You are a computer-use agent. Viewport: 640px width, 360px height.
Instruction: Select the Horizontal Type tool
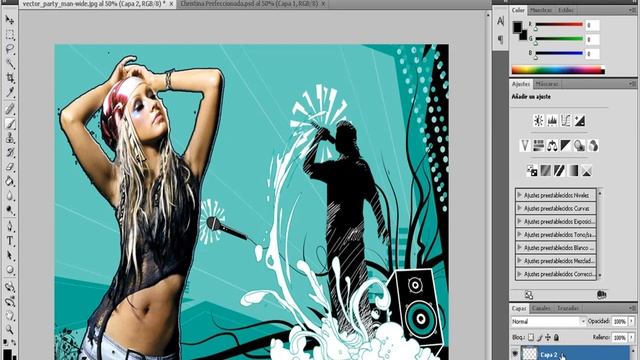tap(10, 241)
